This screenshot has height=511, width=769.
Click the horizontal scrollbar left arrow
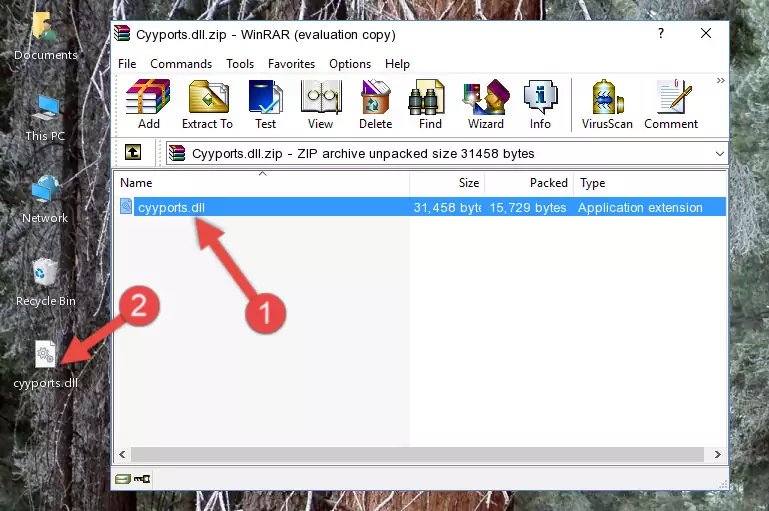tap(122, 455)
